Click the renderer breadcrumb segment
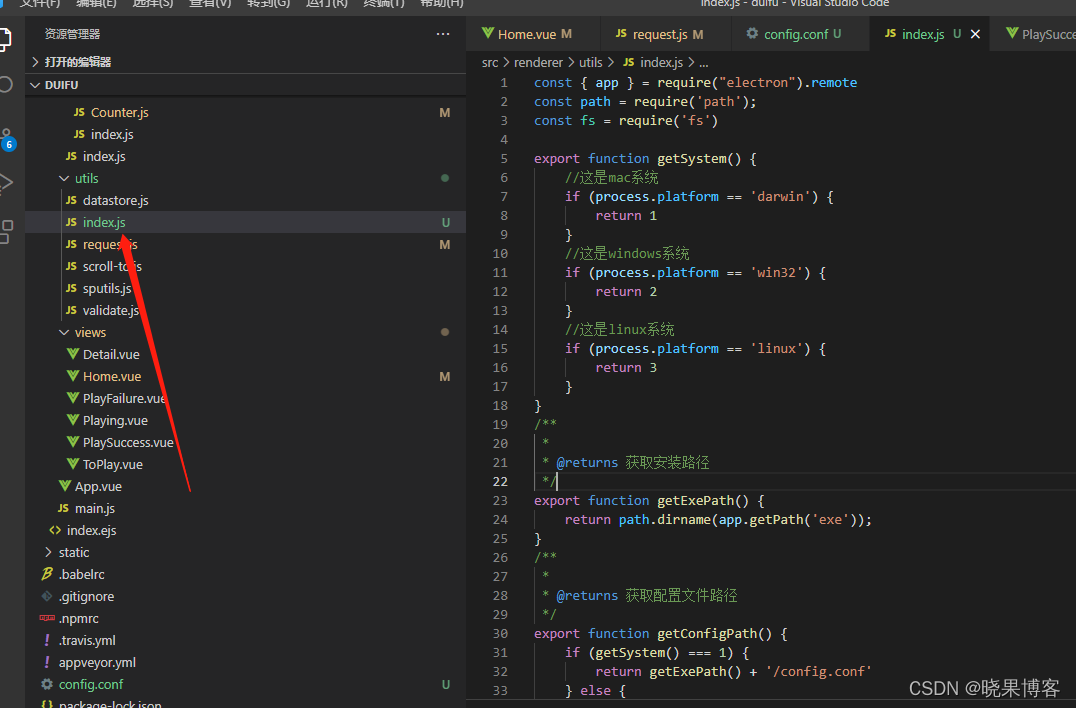The height and width of the screenshot is (708, 1076). (x=538, y=62)
